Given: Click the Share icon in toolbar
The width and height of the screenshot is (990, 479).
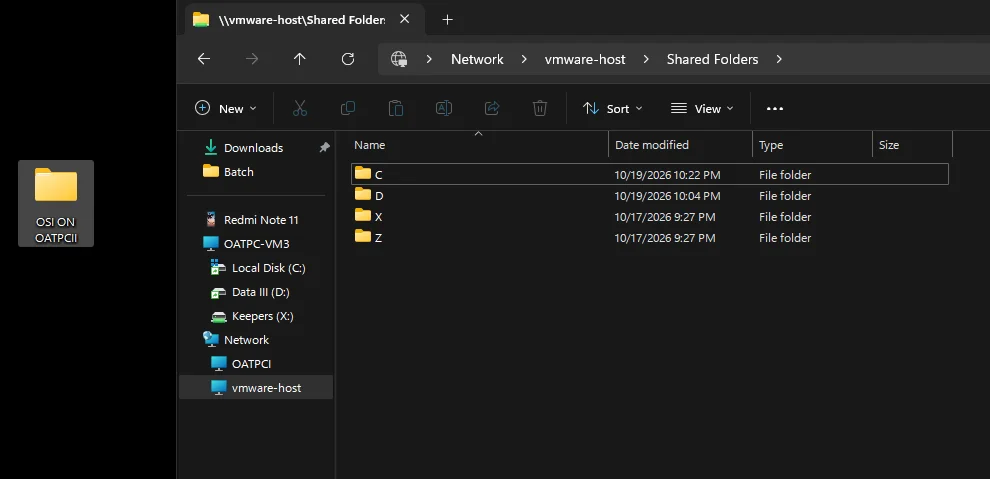Looking at the screenshot, I should 492,109.
